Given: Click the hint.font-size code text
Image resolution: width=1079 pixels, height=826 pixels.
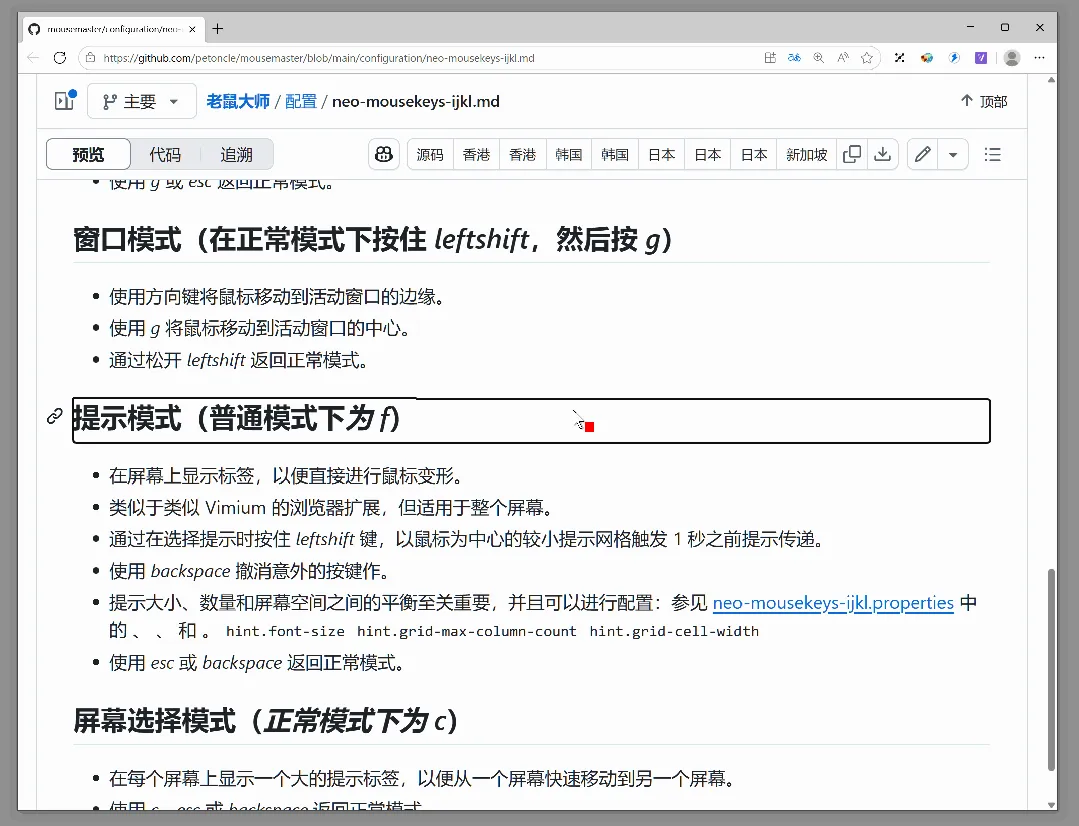Looking at the screenshot, I should pyautogui.click(x=285, y=631).
